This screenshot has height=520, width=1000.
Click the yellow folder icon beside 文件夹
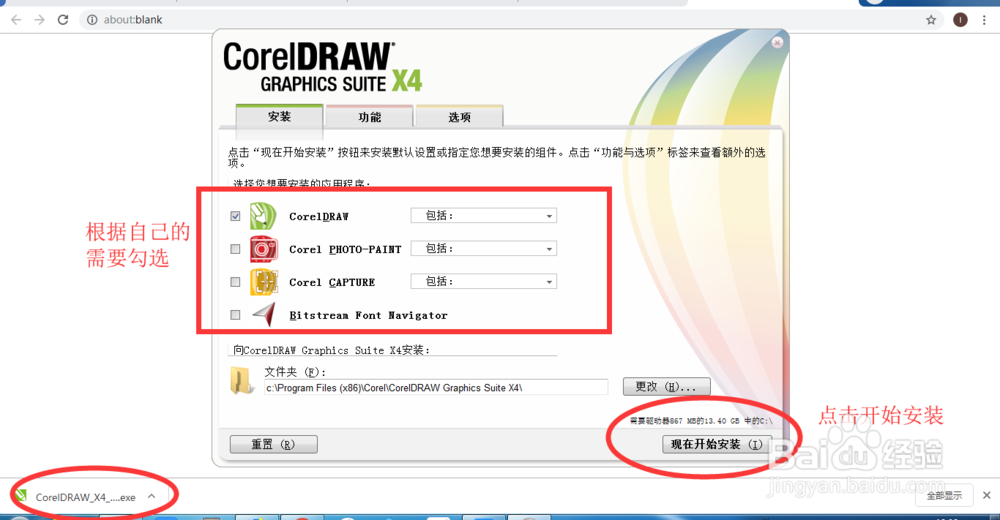(242, 381)
